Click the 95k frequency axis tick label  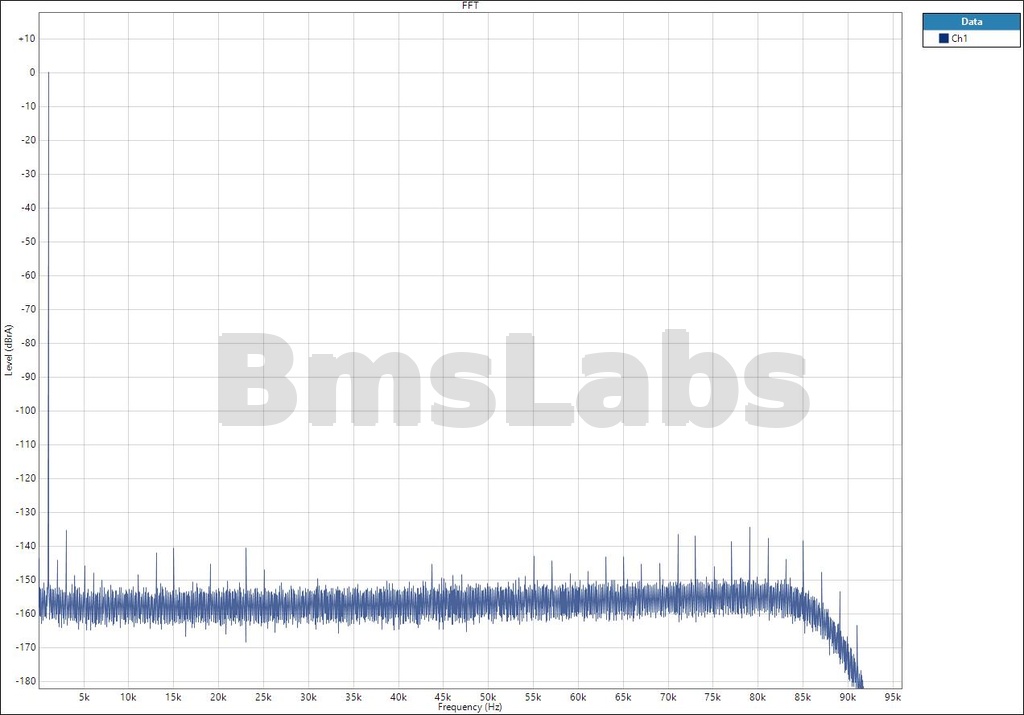pyautogui.click(x=893, y=697)
